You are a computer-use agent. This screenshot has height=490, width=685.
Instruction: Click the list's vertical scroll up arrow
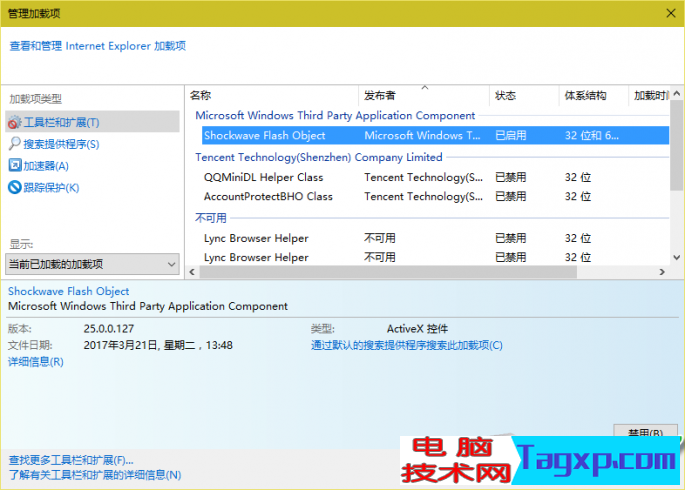point(676,93)
